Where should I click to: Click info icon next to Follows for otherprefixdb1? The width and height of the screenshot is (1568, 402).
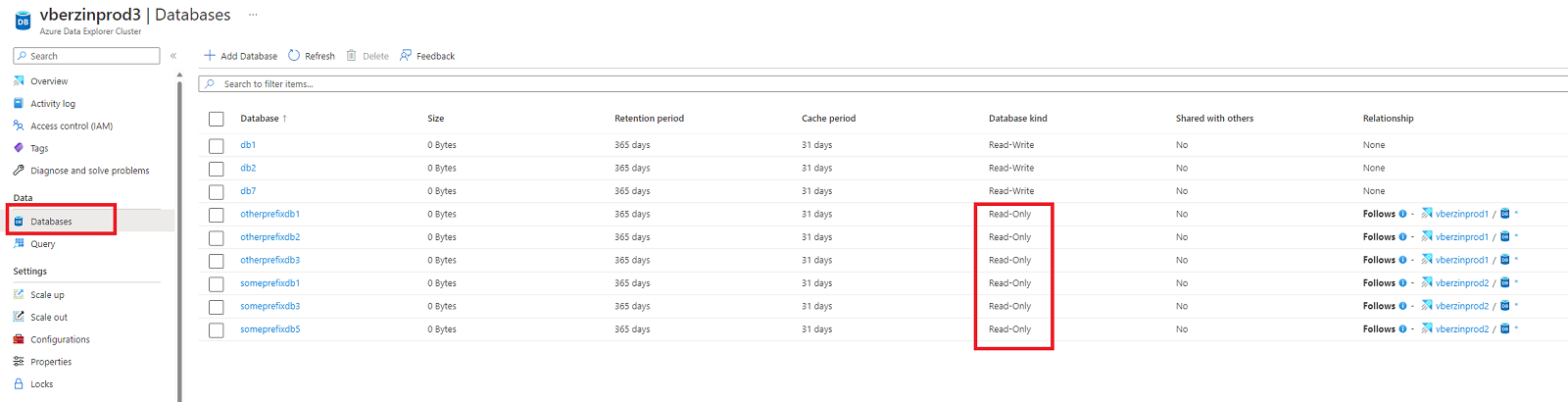point(1402,214)
